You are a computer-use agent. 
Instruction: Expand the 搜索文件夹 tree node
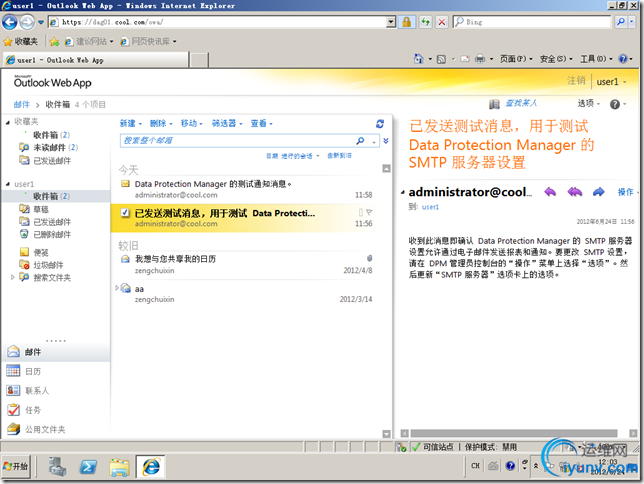tap(12, 277)
